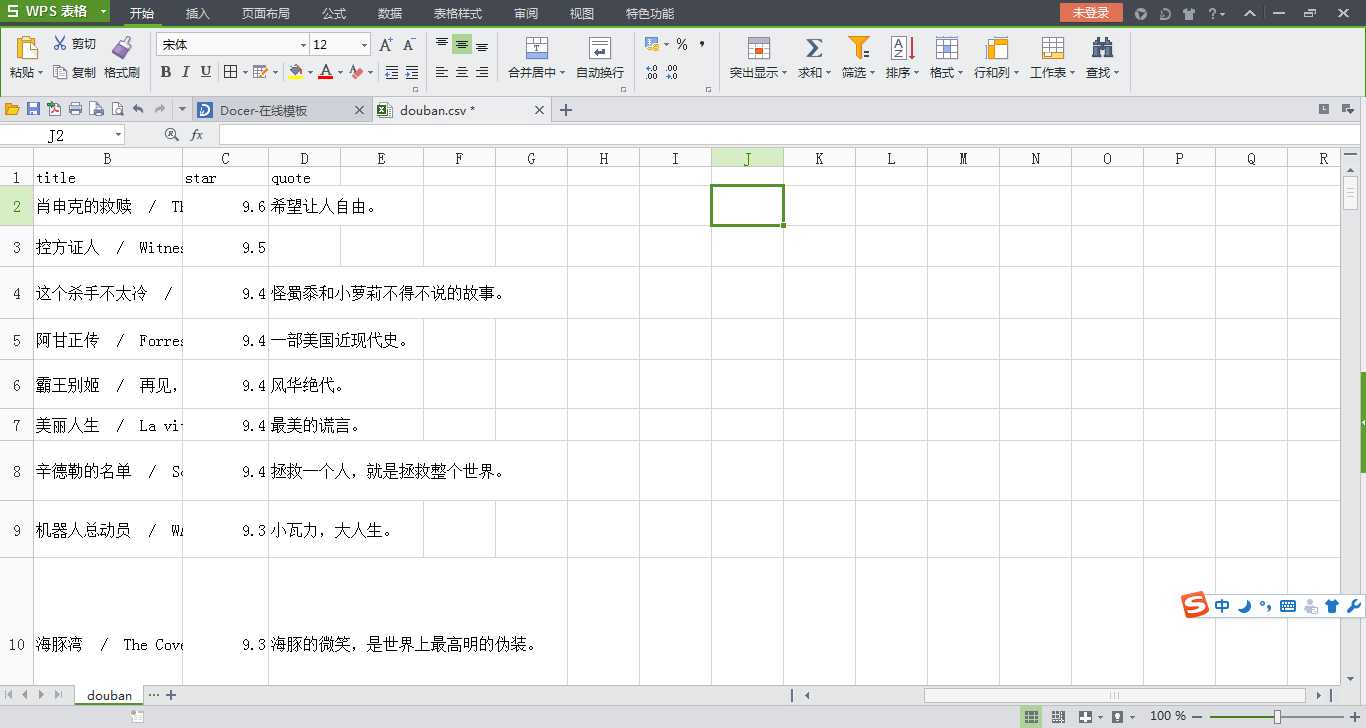
Task: Toggle italic formatting
Action: pos(186,72)
